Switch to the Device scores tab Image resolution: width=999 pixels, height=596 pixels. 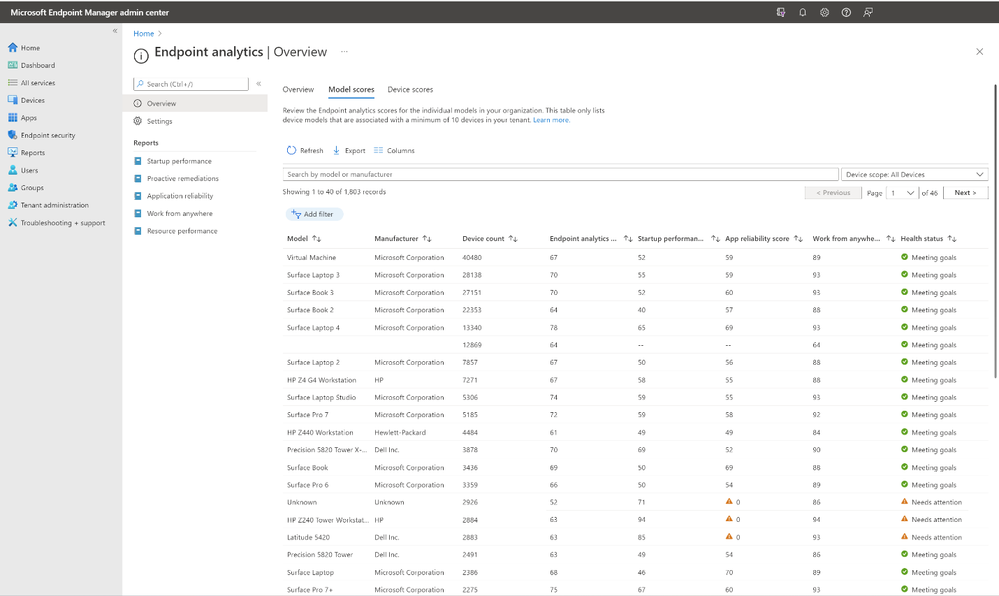point(410,89)
